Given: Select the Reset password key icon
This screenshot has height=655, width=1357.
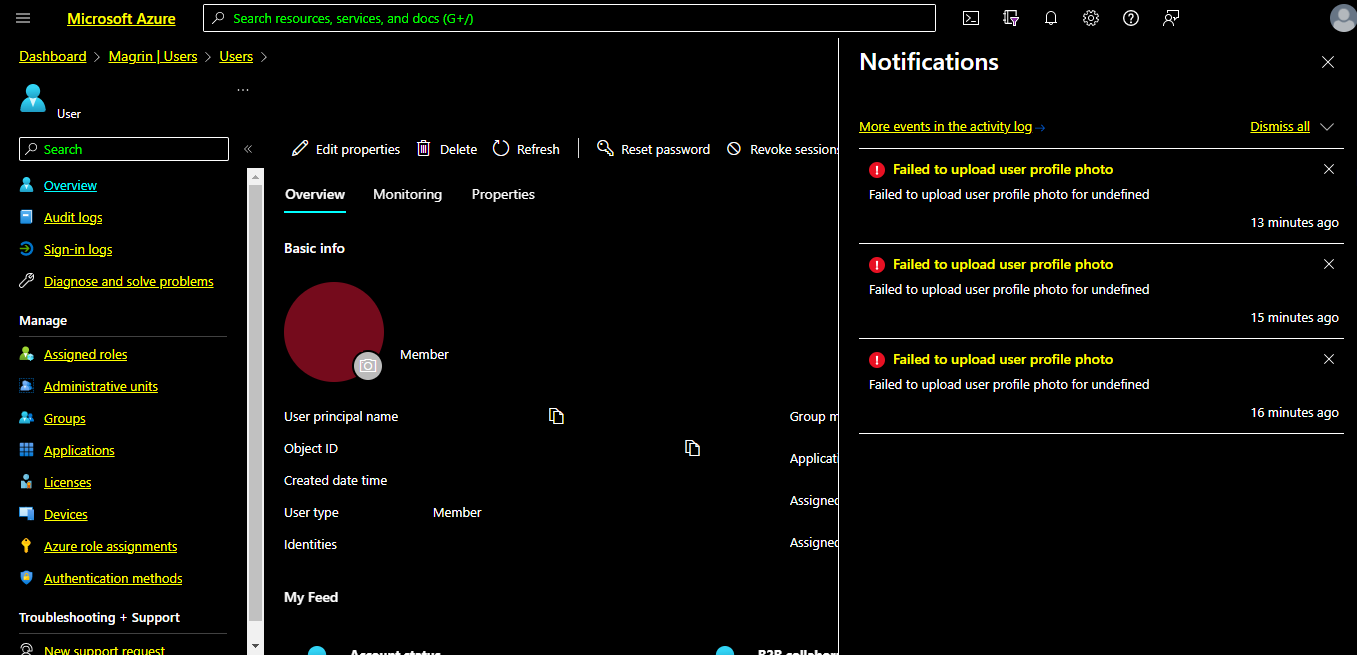Looking at the screenshot, I should [605, 148].
